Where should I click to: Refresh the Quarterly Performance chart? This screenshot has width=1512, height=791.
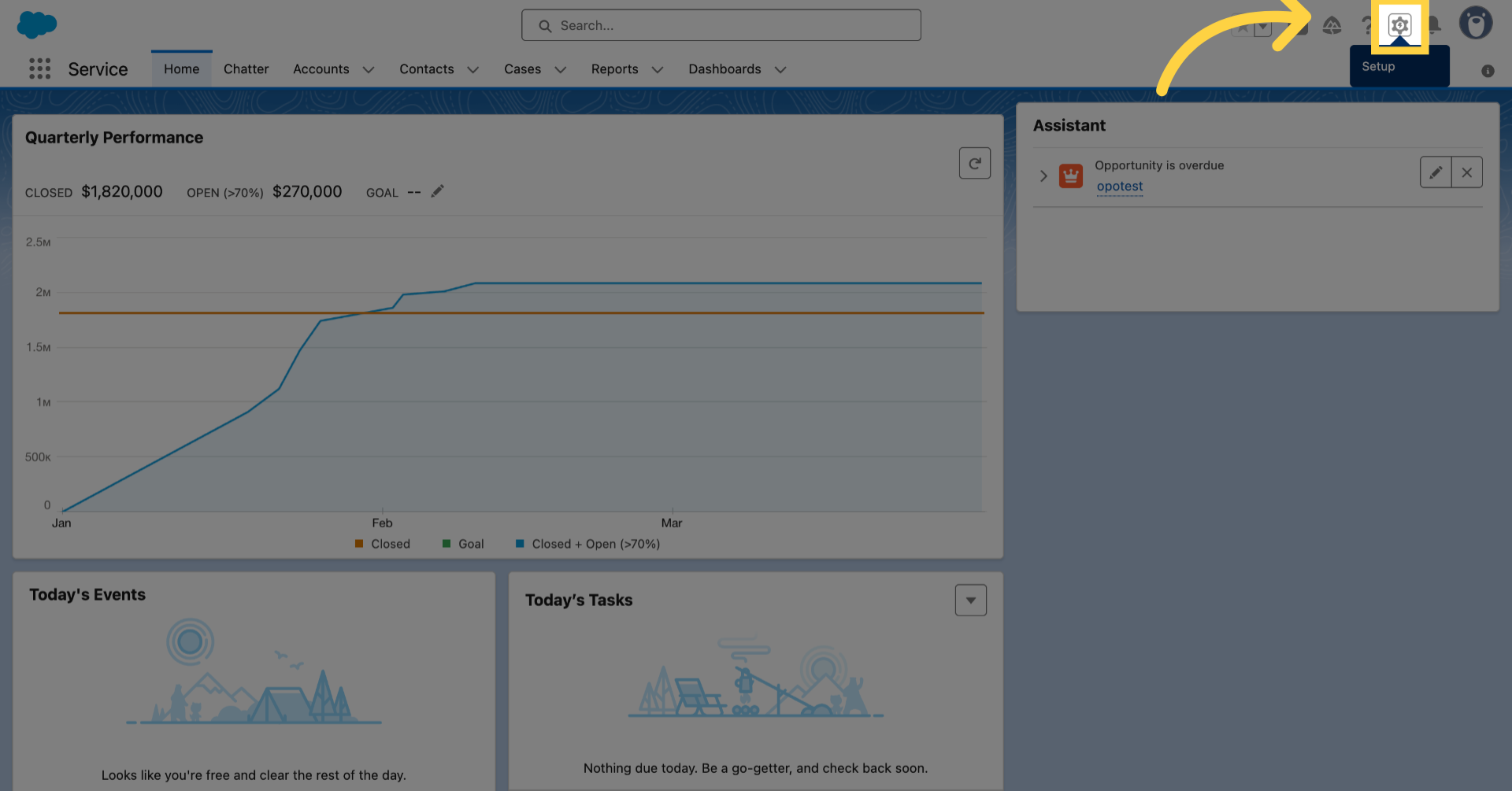click(x=975, y=163)
